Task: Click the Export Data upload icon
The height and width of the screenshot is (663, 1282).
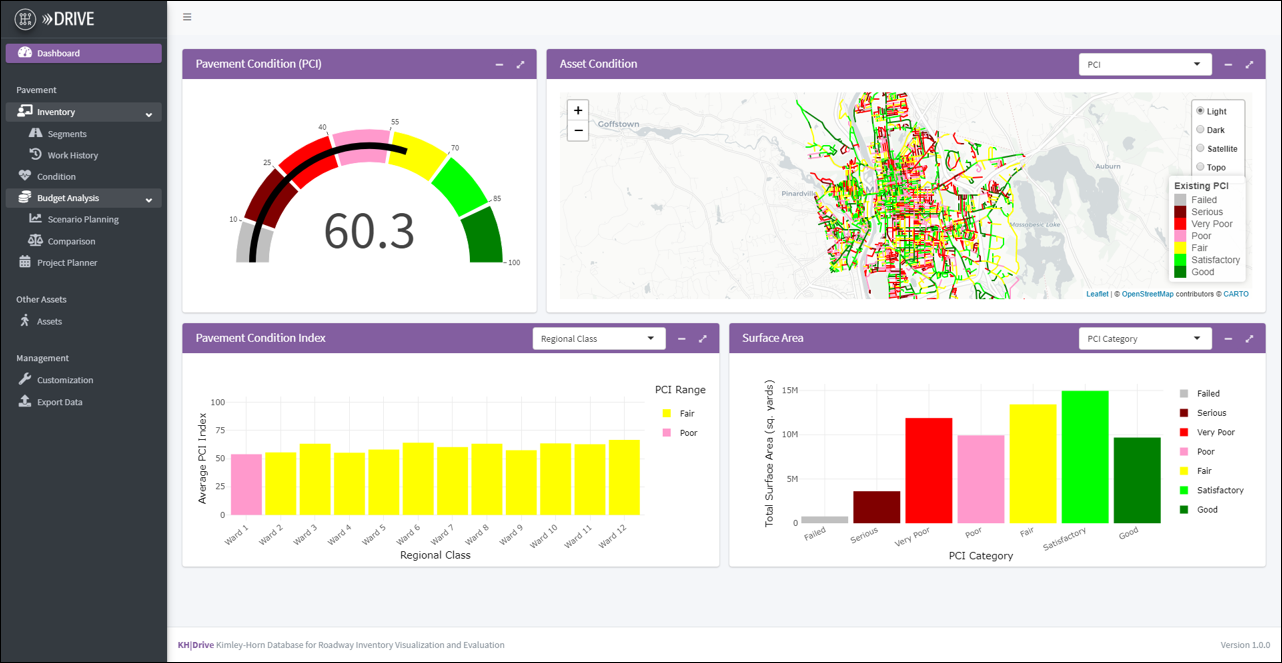Action: pos(25,402)
